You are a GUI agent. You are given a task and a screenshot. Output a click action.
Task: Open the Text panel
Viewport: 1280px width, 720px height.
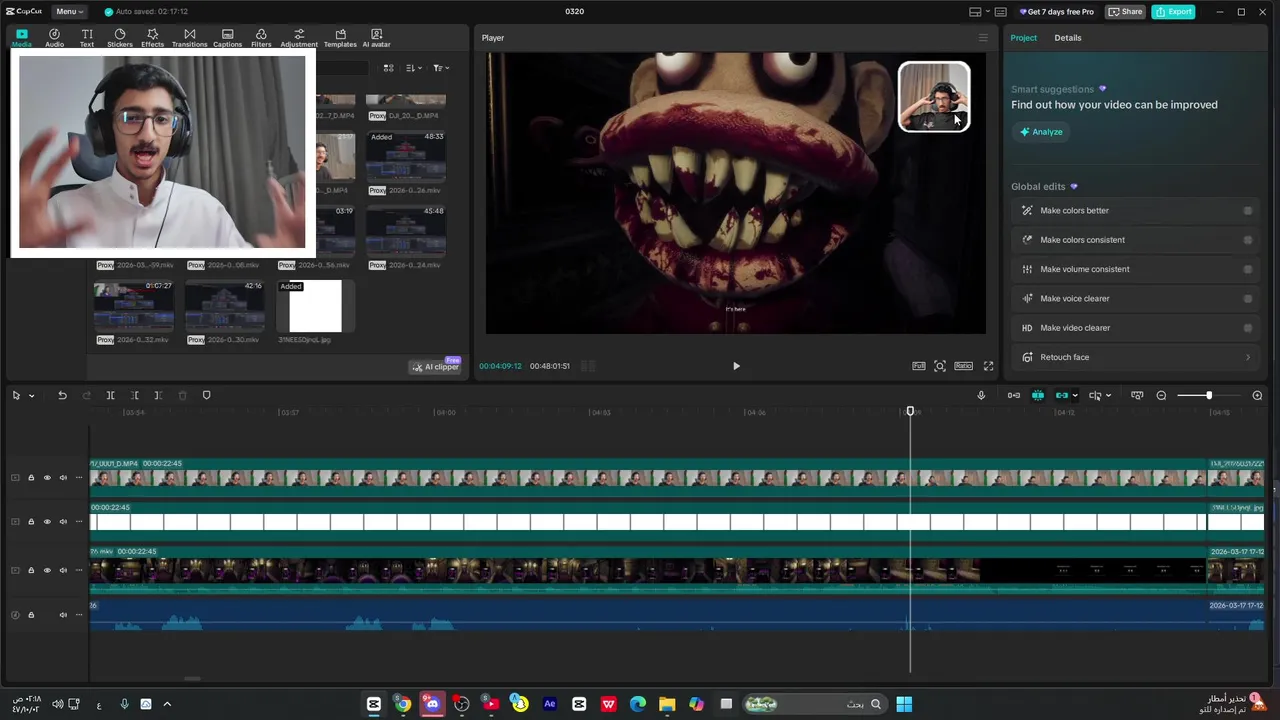click(87, 38)
